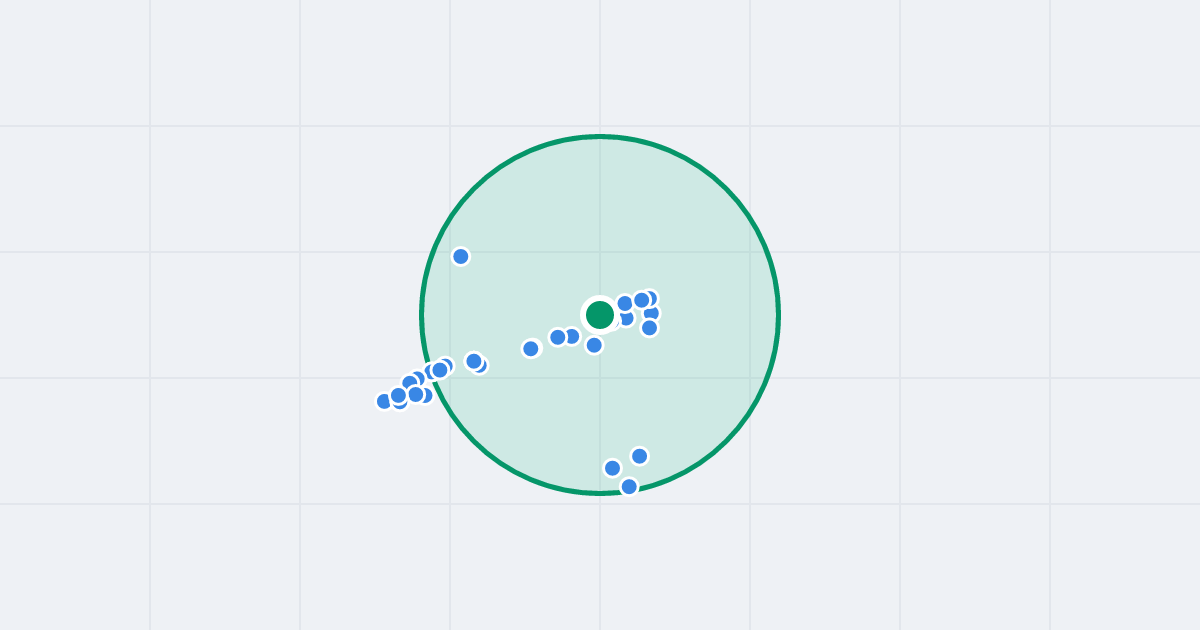Select the isolated blue dot in the circle's upper-left area

[461, 256]
